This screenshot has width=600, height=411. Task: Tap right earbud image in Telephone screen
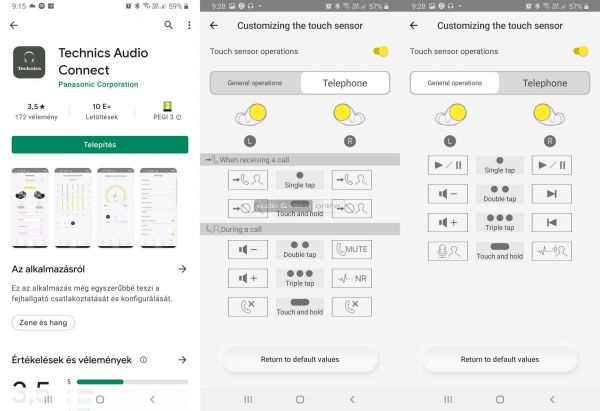[349, 115]
